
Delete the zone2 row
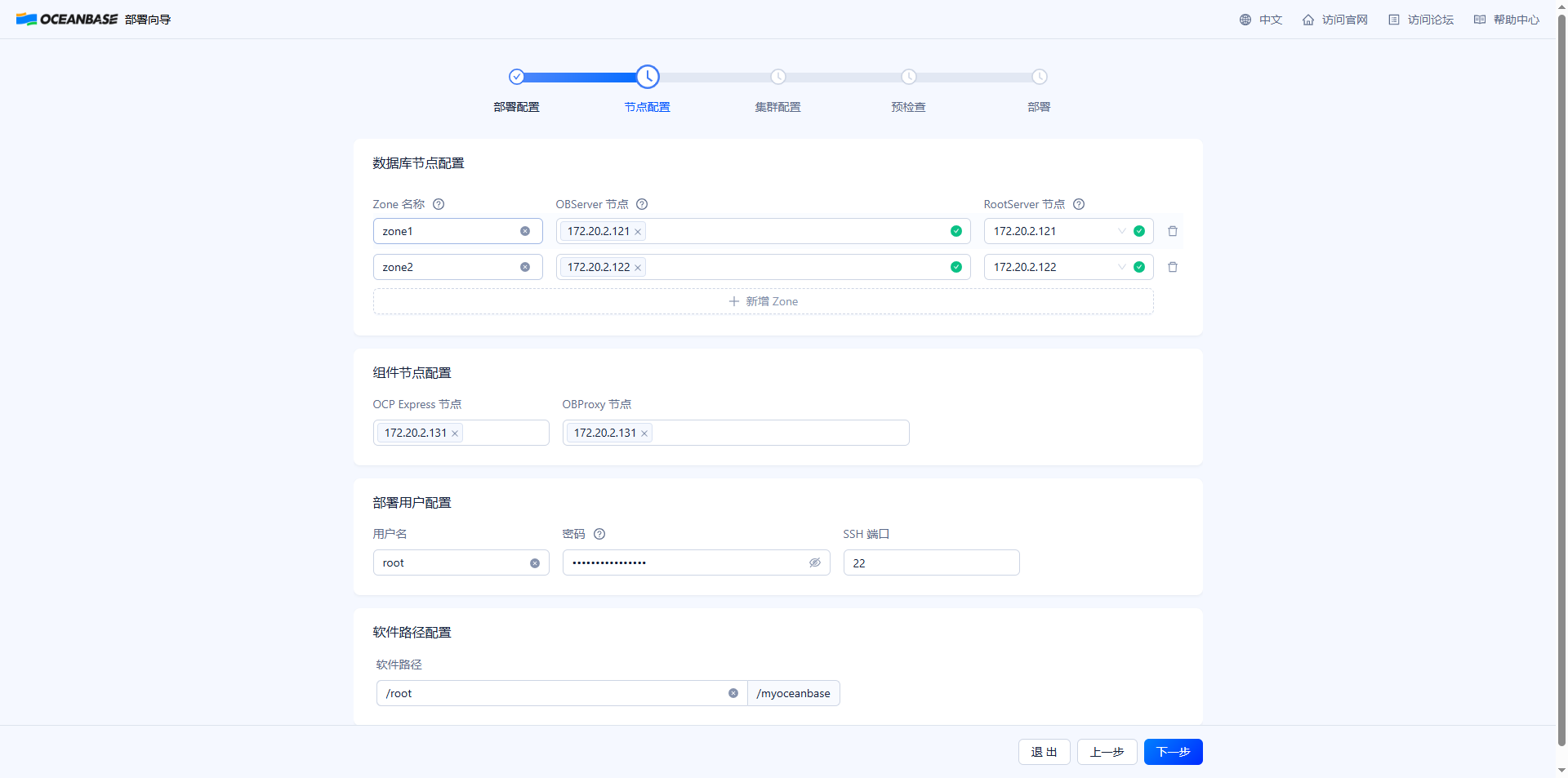(x=1173, y=267)
